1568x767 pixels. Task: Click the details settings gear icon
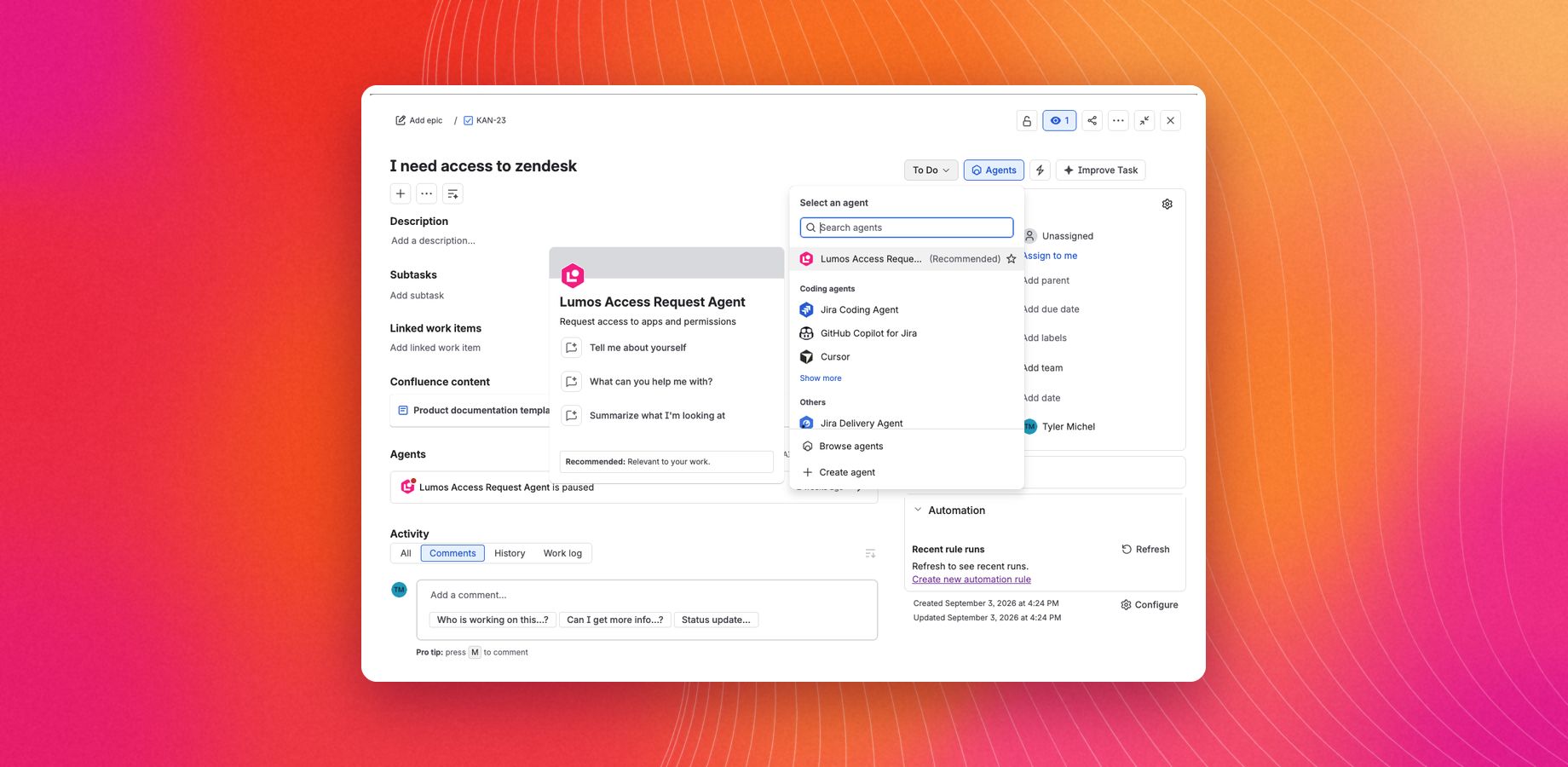(1167, 205)
